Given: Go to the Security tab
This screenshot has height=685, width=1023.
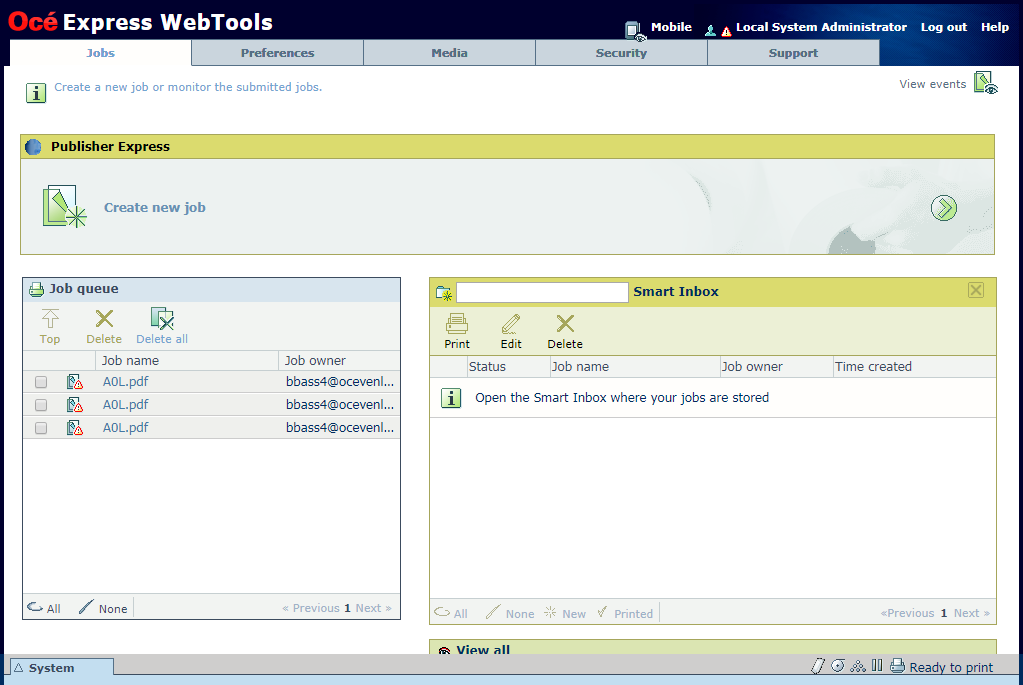Looking at the screenshot, I should (x=621, y=53).
